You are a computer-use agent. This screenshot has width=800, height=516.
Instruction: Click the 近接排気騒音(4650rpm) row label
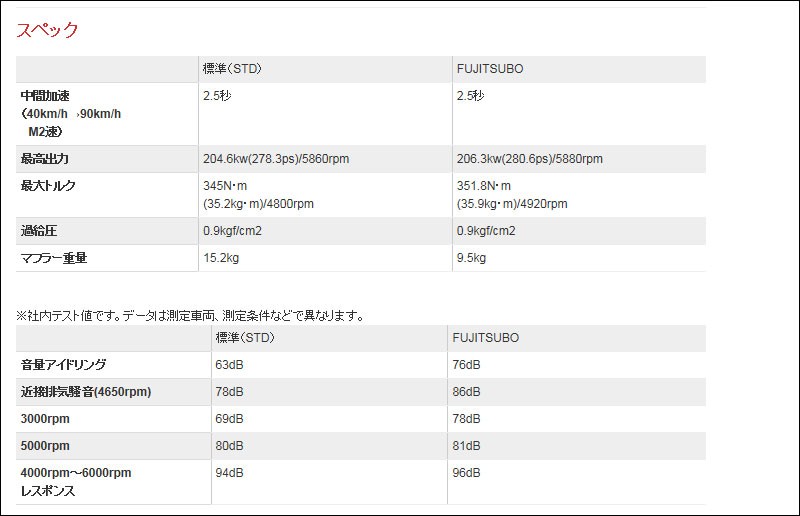86,392
